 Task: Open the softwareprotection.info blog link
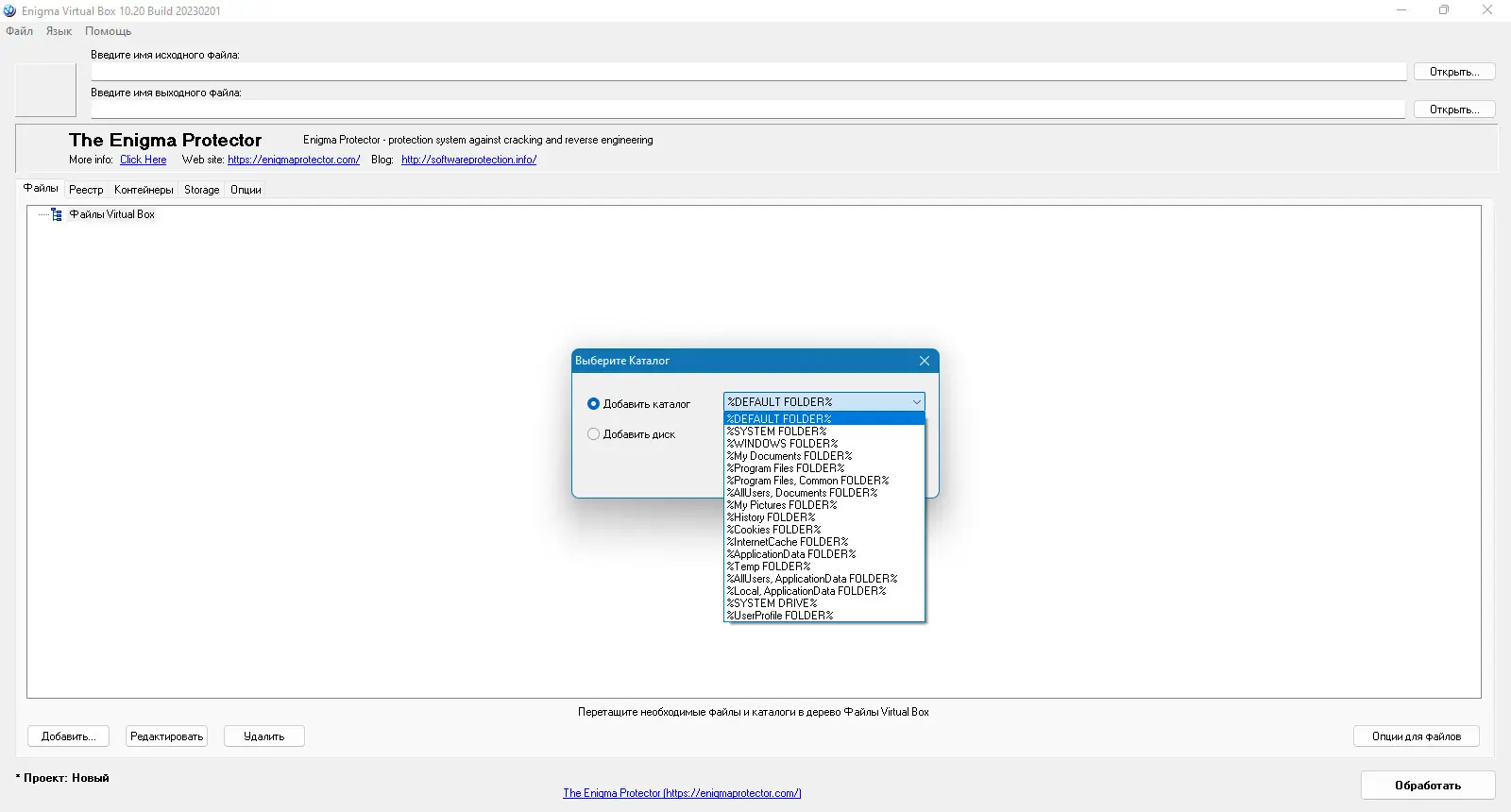click(x=469, y=160)
